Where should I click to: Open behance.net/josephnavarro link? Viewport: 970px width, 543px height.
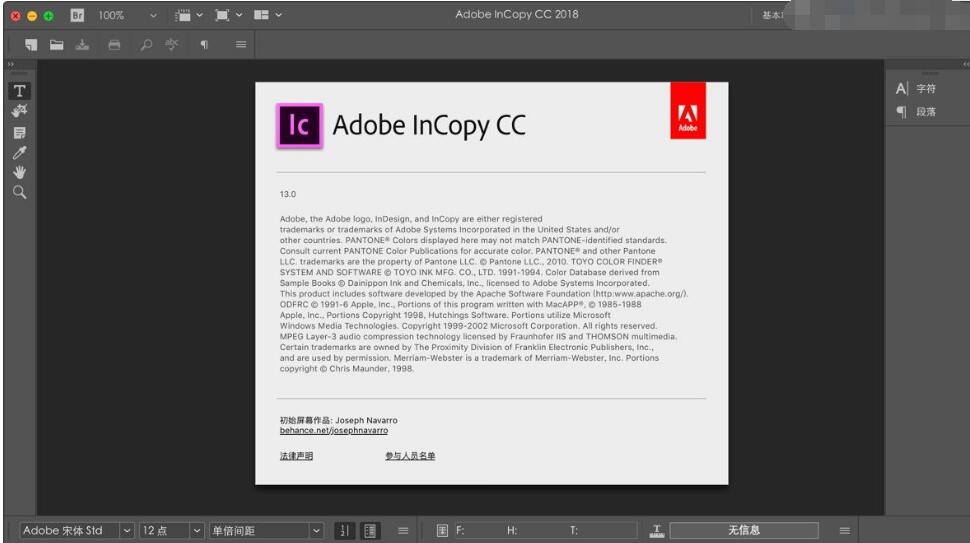coord(333,430)
